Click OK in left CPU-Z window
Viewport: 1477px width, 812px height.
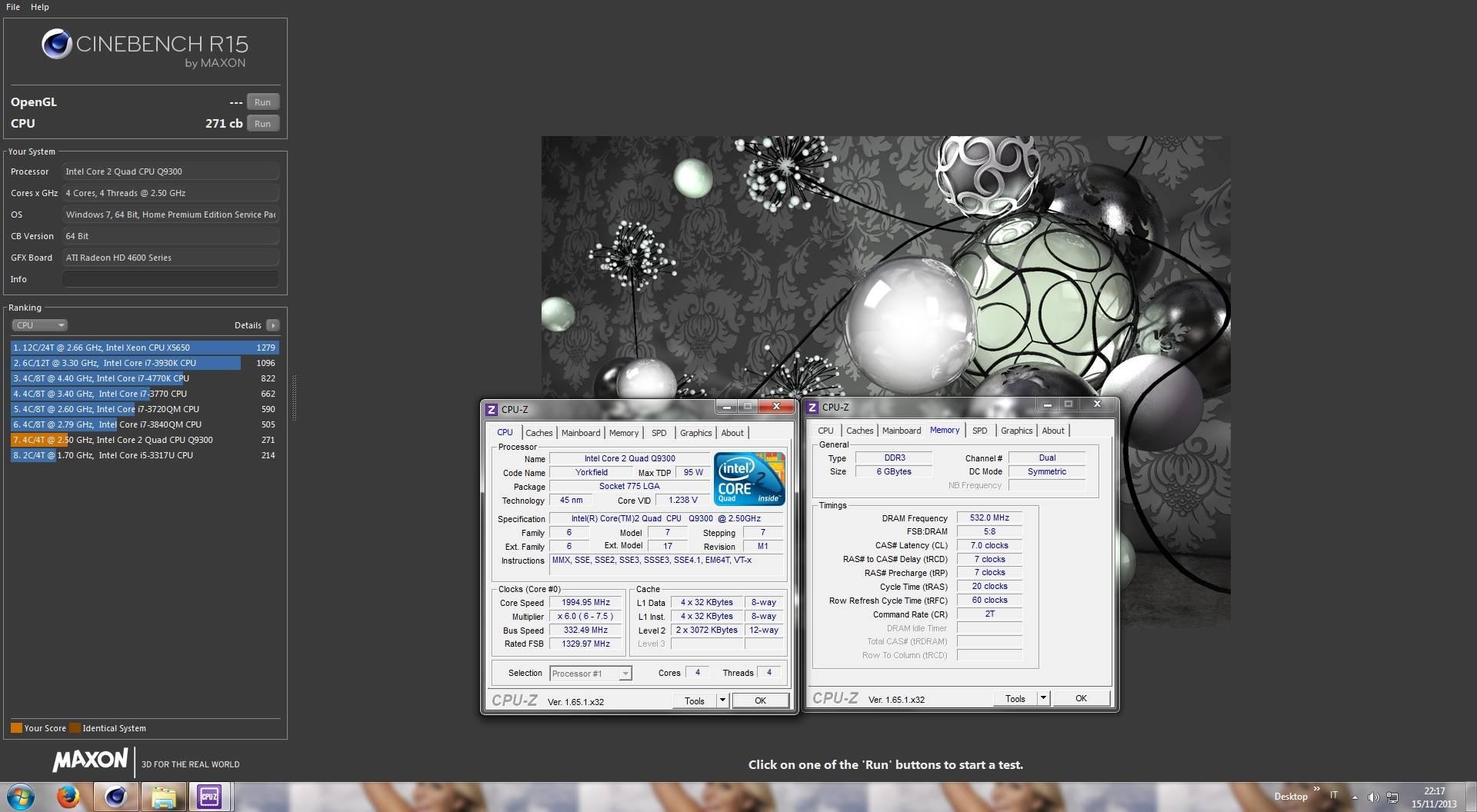coord(760,701)
